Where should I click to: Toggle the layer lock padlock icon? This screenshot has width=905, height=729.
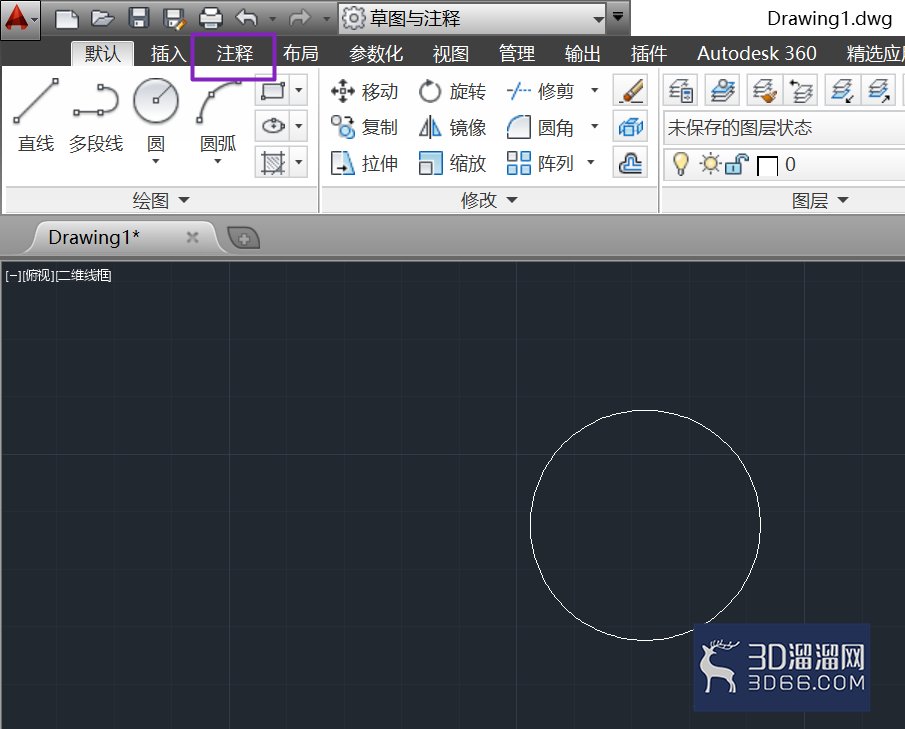[x=736, y=165]
